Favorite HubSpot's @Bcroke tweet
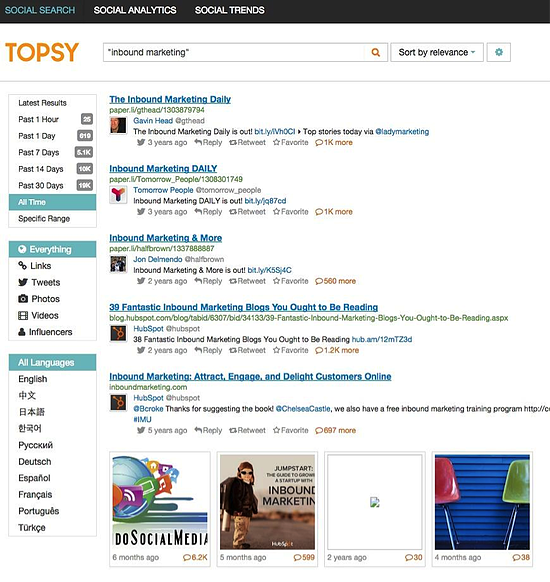Screen dimensions: 550x582 [x=291, y=430]
